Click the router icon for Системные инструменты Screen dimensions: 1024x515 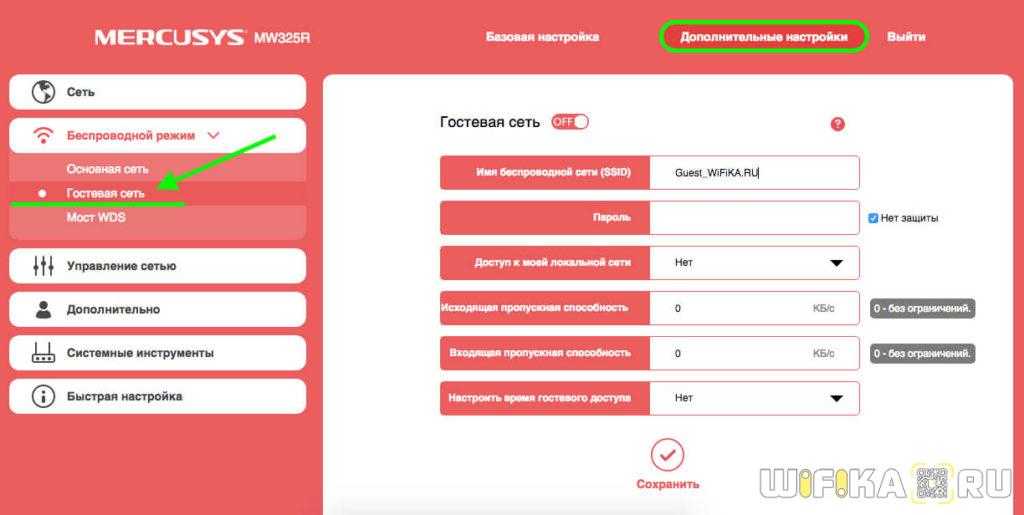[x=43, y=352]
